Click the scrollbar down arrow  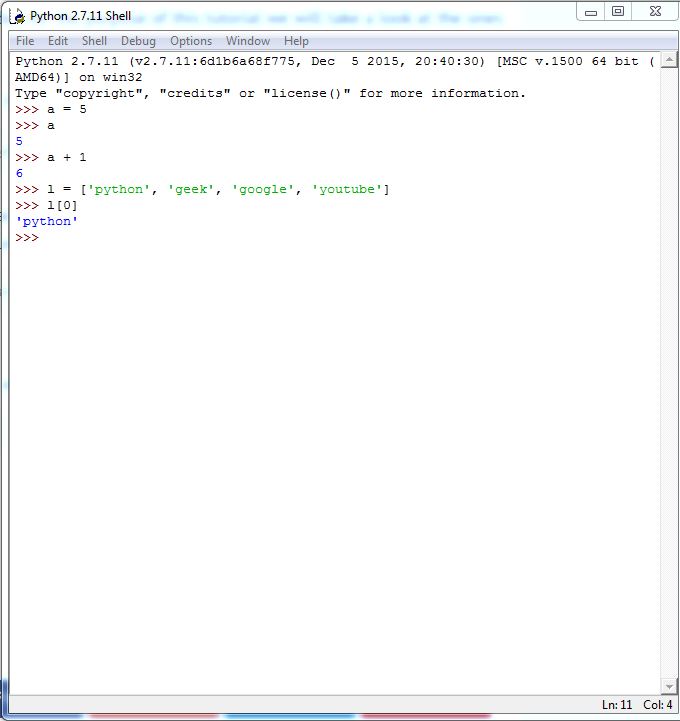[x=669, y=686]
